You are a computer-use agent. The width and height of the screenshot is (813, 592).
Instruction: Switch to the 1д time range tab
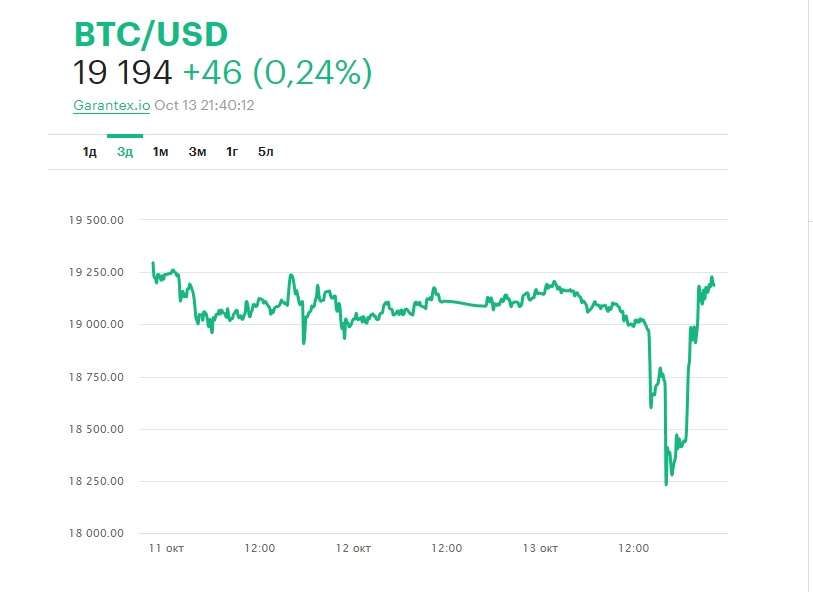[90, 152]
